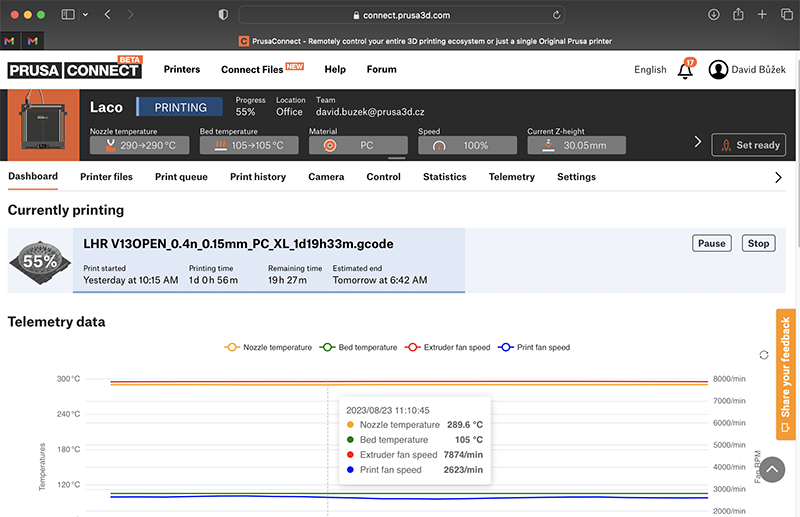Screen dimensions: 800x517
Task: Toggle the Safari sidebar icon
Action: tap(68, 14)
